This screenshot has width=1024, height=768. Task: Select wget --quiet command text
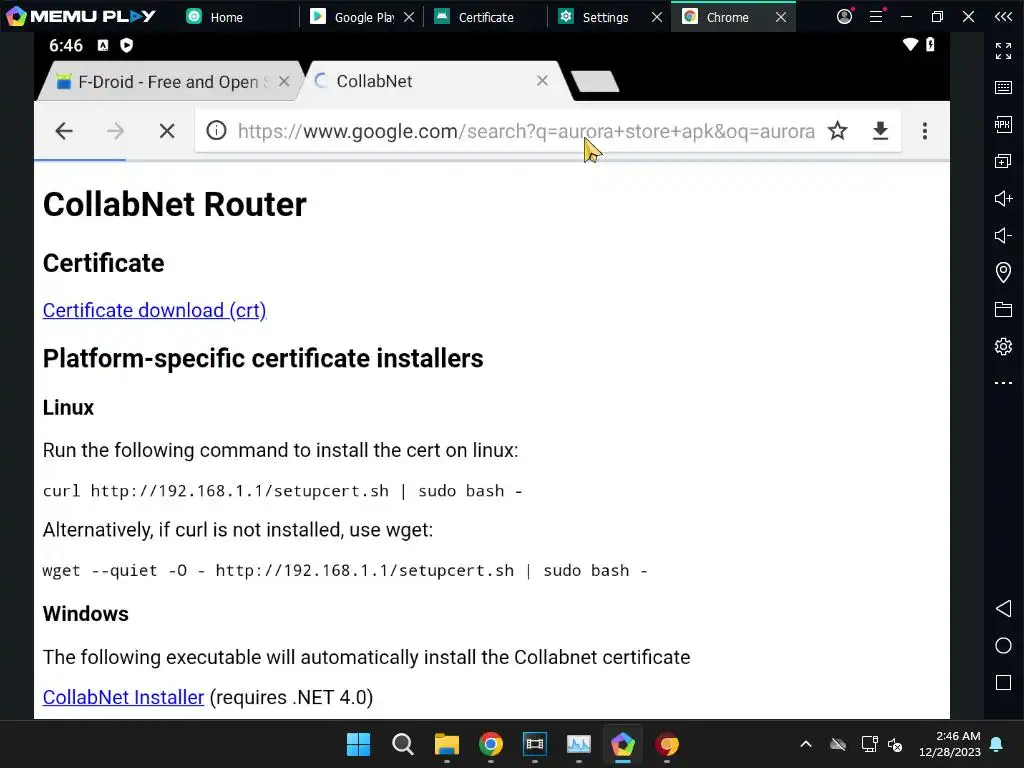click(345, 571)
